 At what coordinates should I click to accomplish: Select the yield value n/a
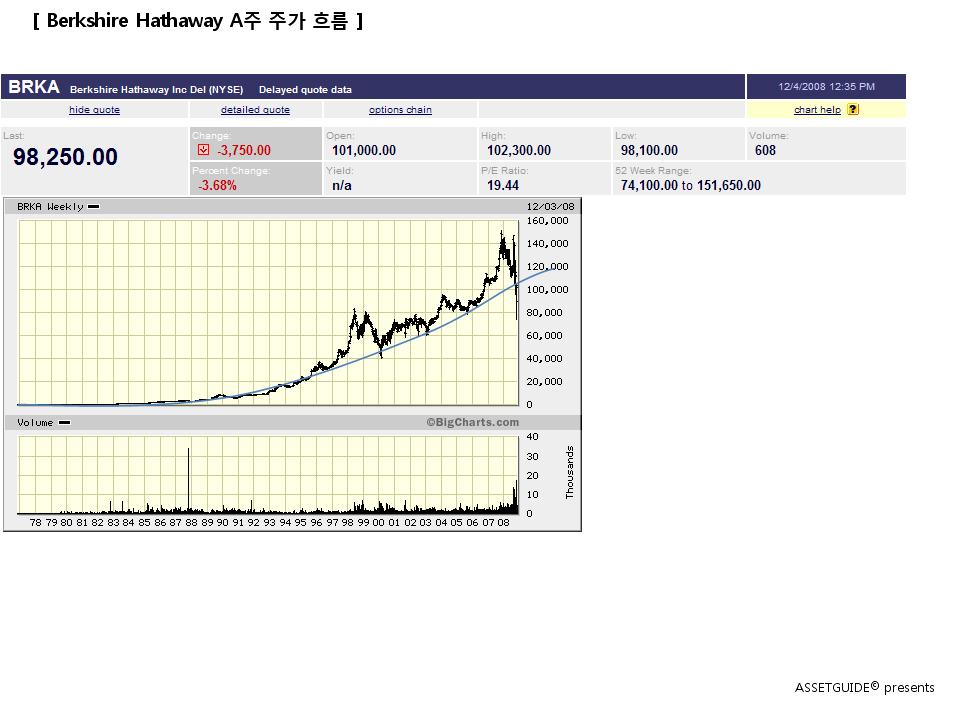coord(342,185)
